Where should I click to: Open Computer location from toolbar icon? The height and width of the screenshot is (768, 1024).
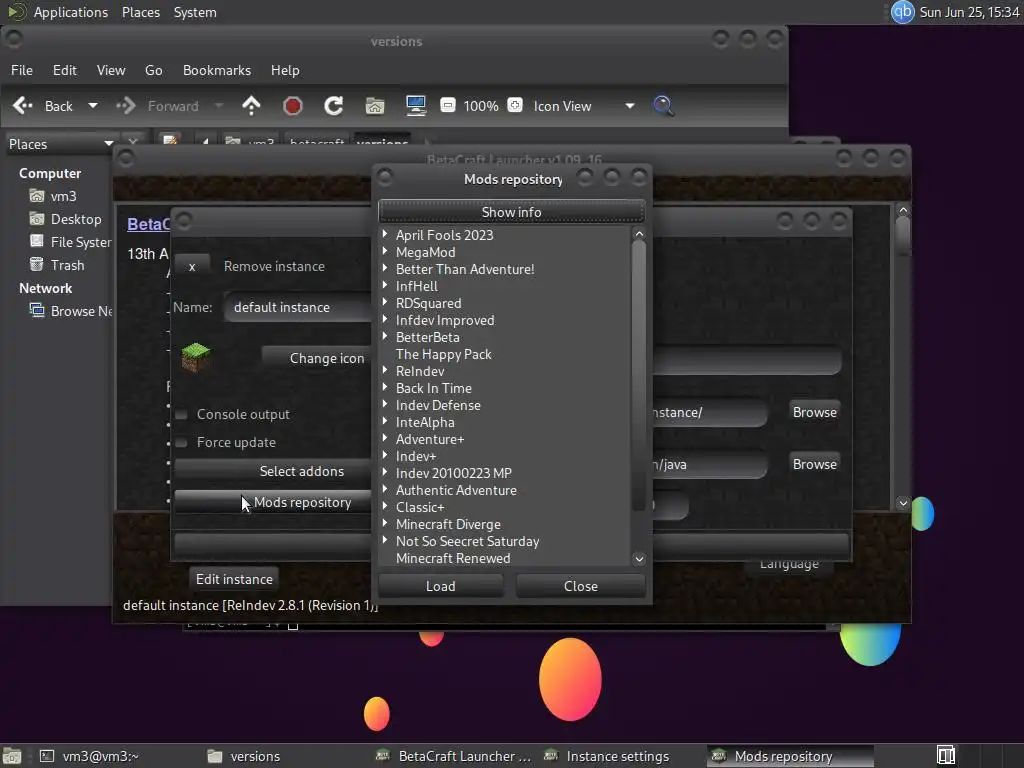click(416, 106)
